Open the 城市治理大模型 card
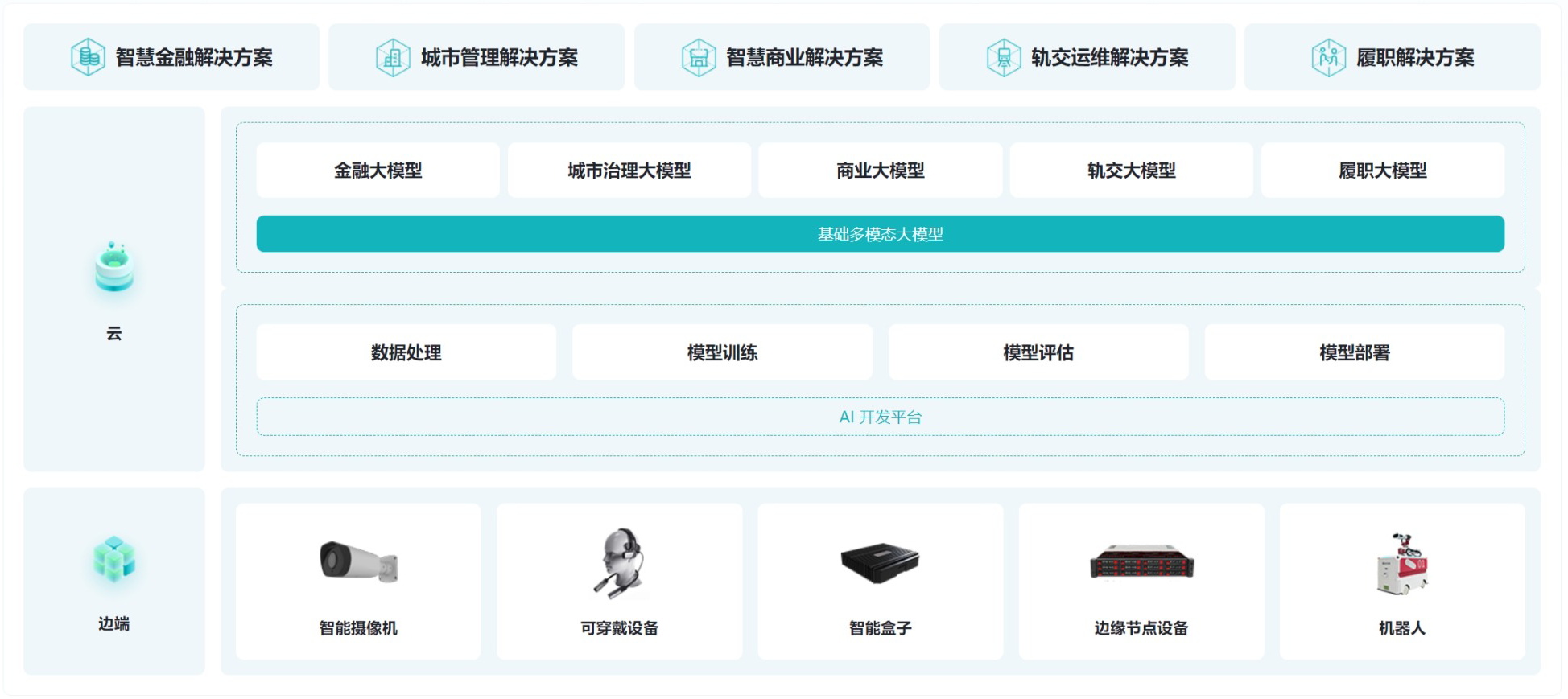Image resolution: width=1568 pixels, height=699 pixels. pyautogui.click(x=629, y=171)
